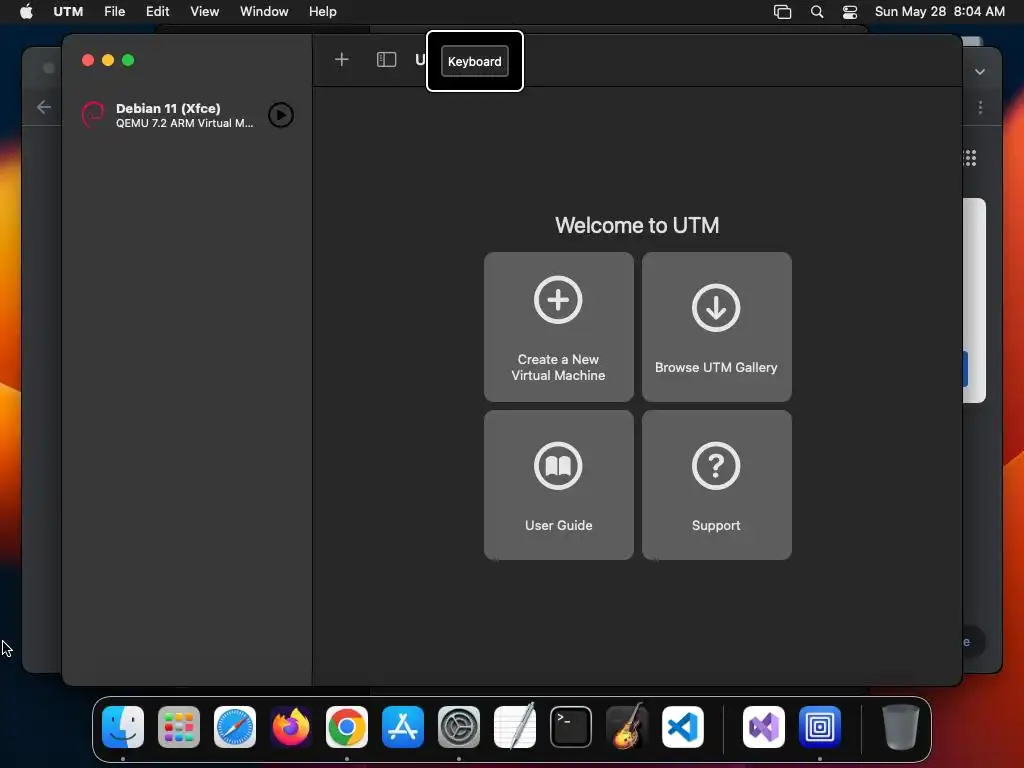Screen dimensions: 1024x768
Task: Click back arrow in background window
Action: 44,107
